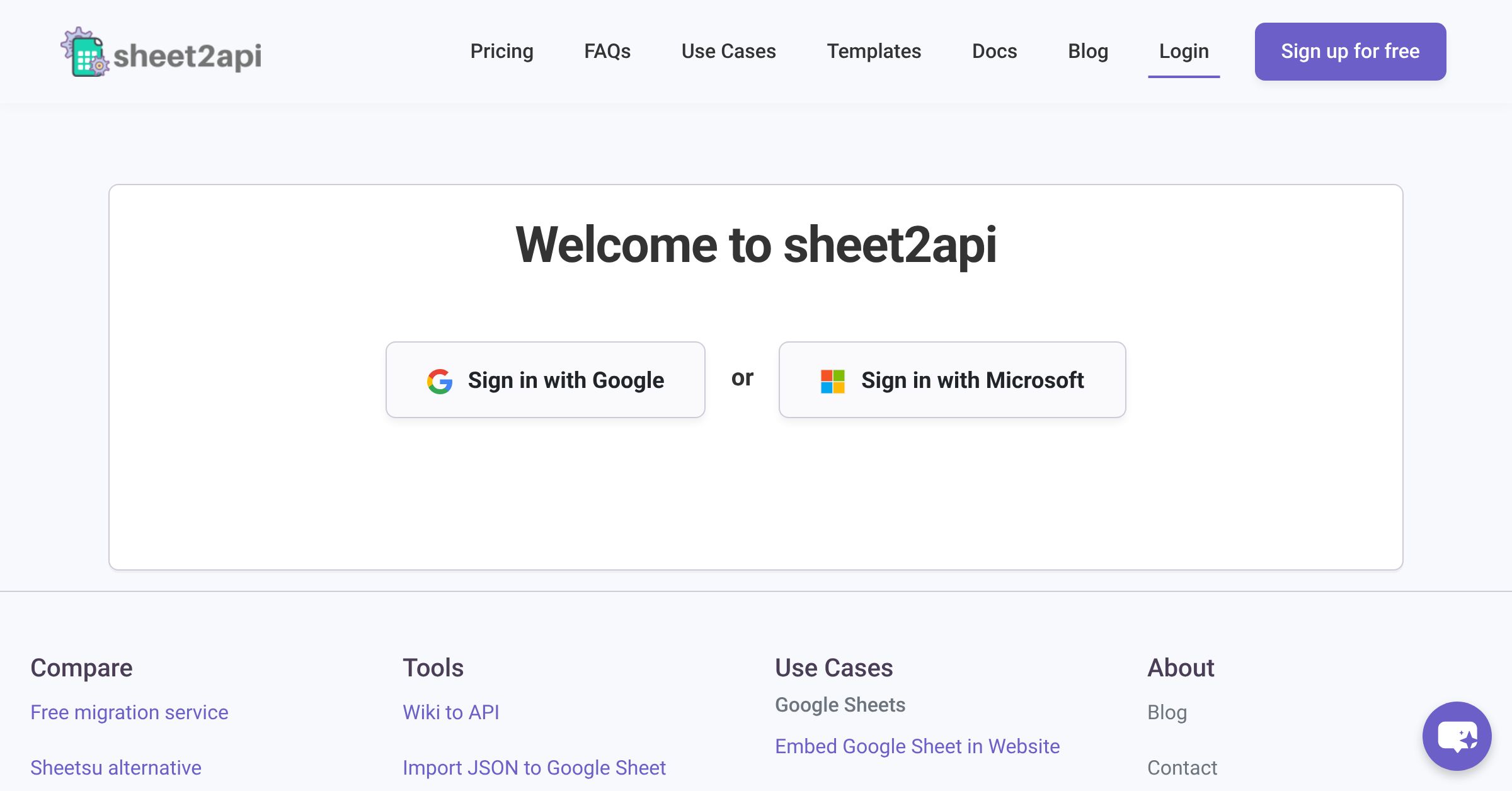This screenshot has height=791, width=1512.
Task: Click Import JSON to Google Sheet
Action: (x=534, y=767)
